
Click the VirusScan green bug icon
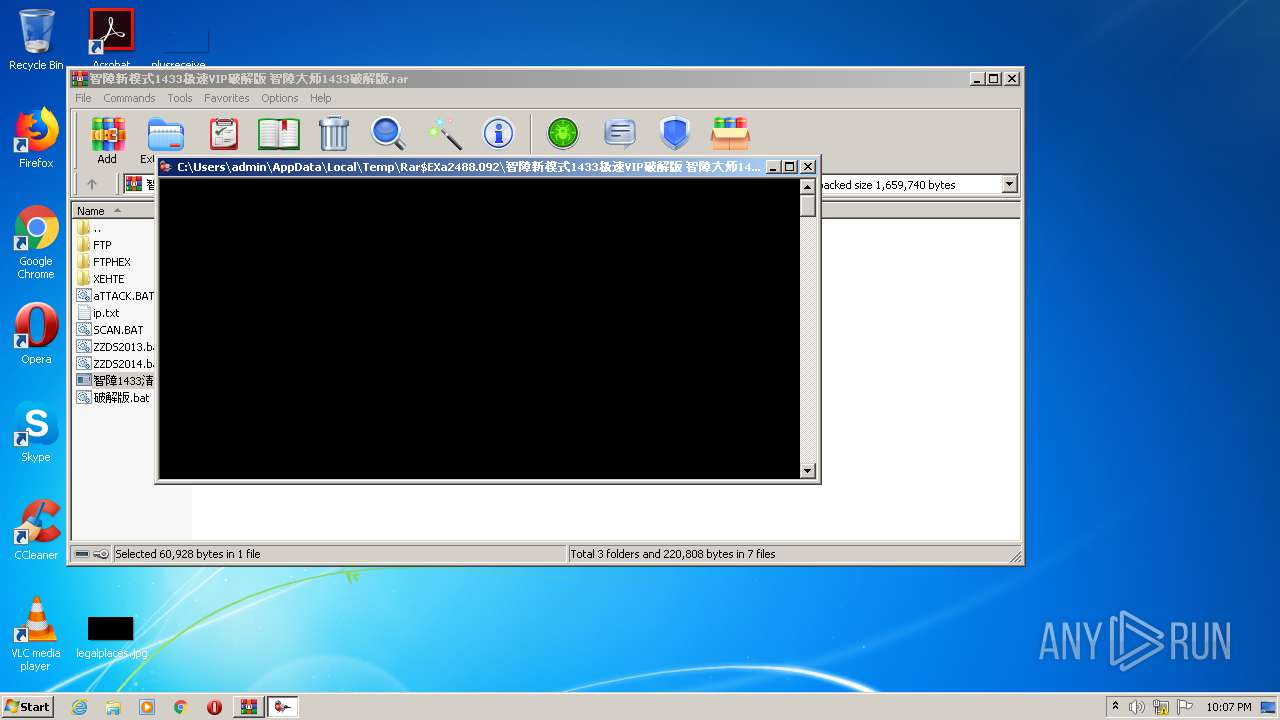563,133
